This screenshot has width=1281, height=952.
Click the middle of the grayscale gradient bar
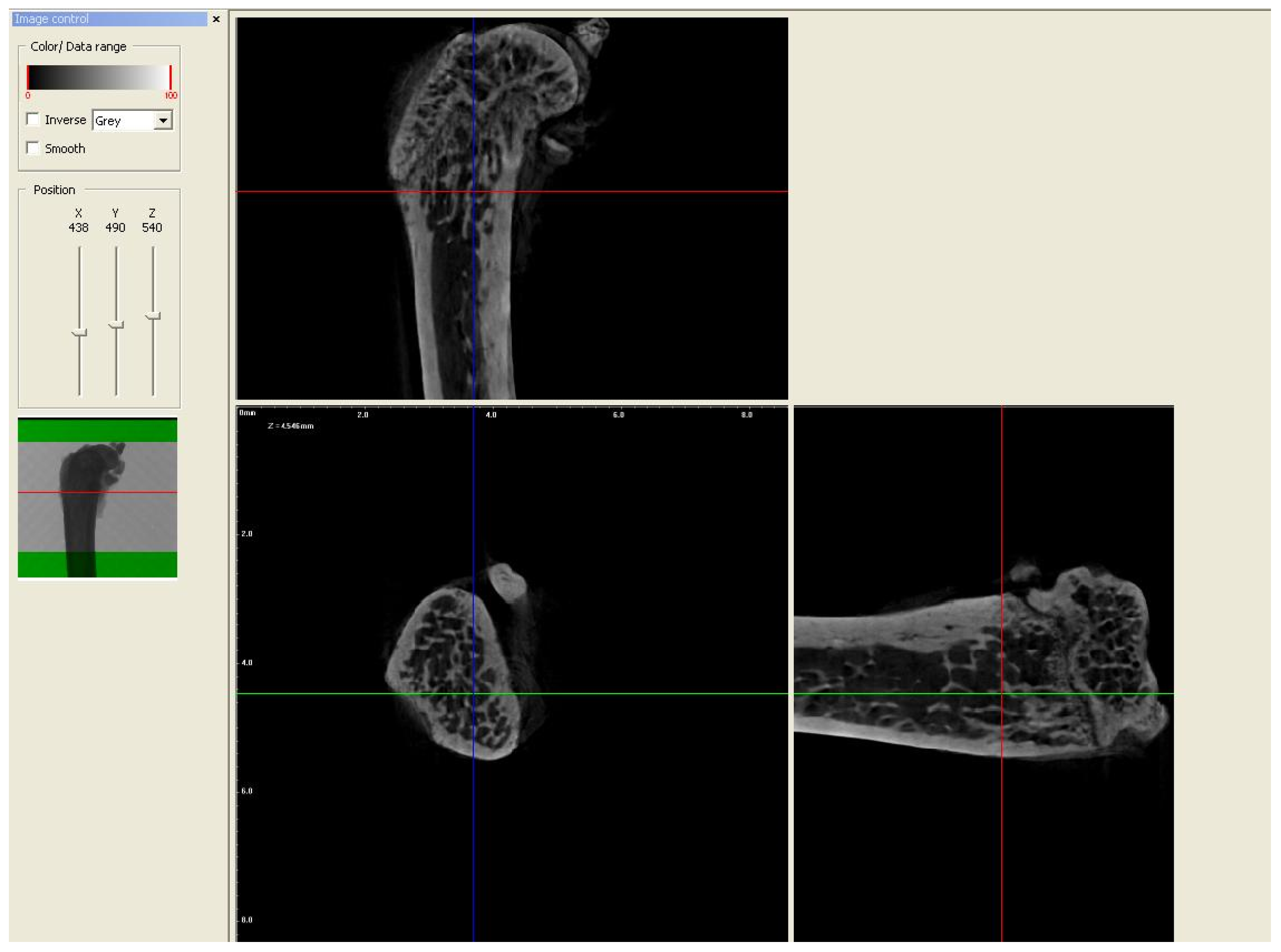(99, 77)
